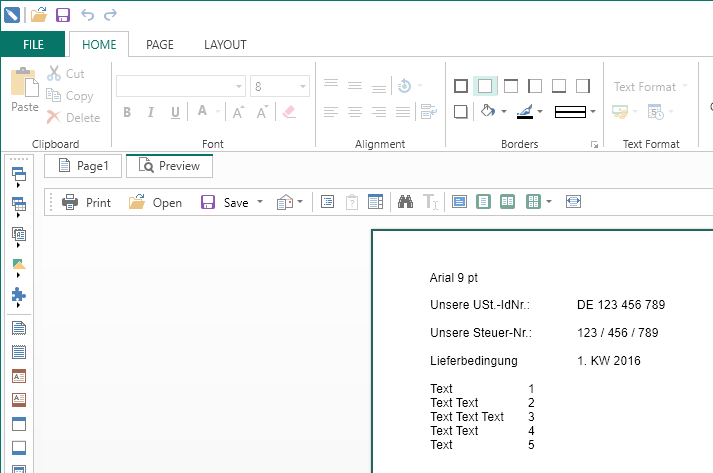713x473 pixels.
Task: Click the list icon right of the mail dropdown
Action: (x=327, y=201)
